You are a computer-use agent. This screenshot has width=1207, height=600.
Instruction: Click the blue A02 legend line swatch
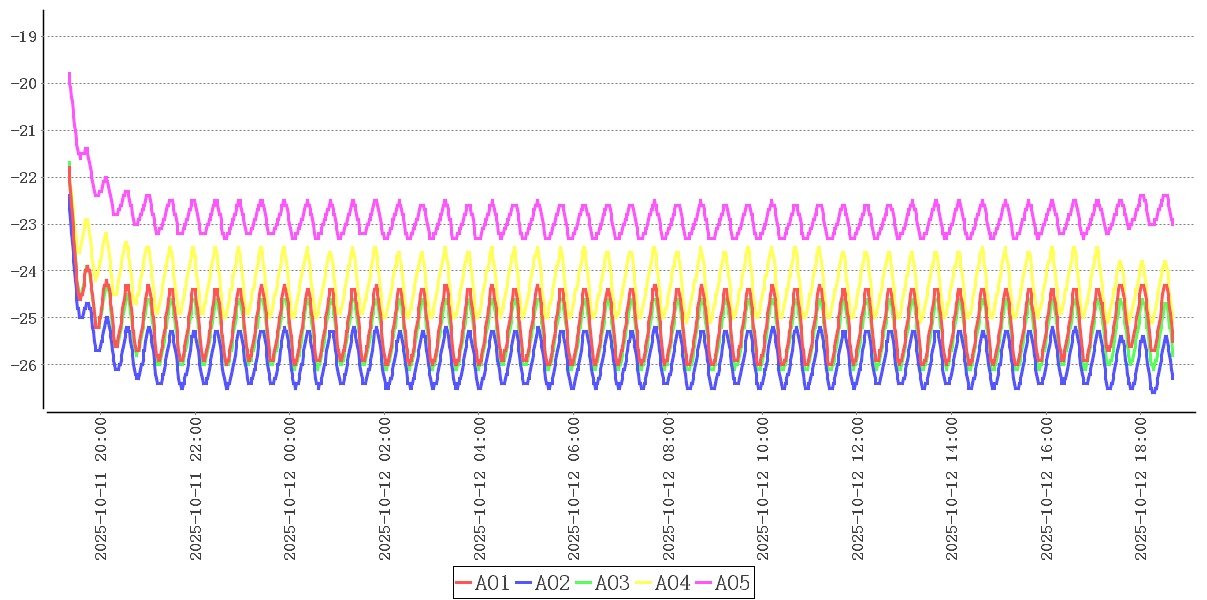coord(523,583)
